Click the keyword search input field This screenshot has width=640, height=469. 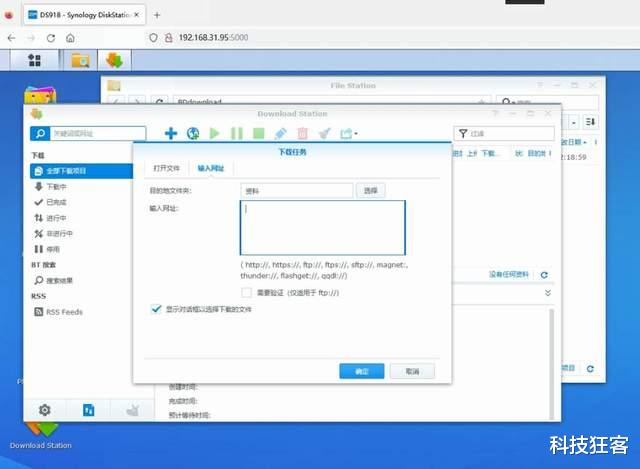click(x=98, y=133)
